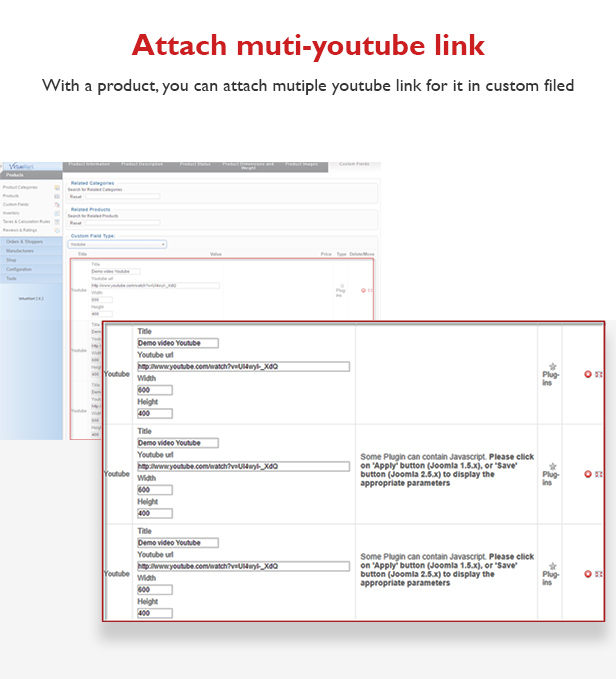Expand the Orders & Shoppers sidebar section
The width and height of the screenshot is (616, 679).
(31, 242)
